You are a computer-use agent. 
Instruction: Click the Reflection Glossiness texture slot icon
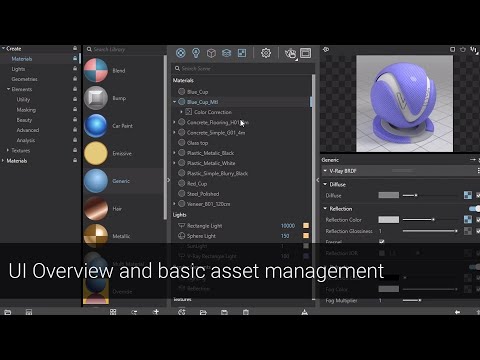(x=468, y=231)
